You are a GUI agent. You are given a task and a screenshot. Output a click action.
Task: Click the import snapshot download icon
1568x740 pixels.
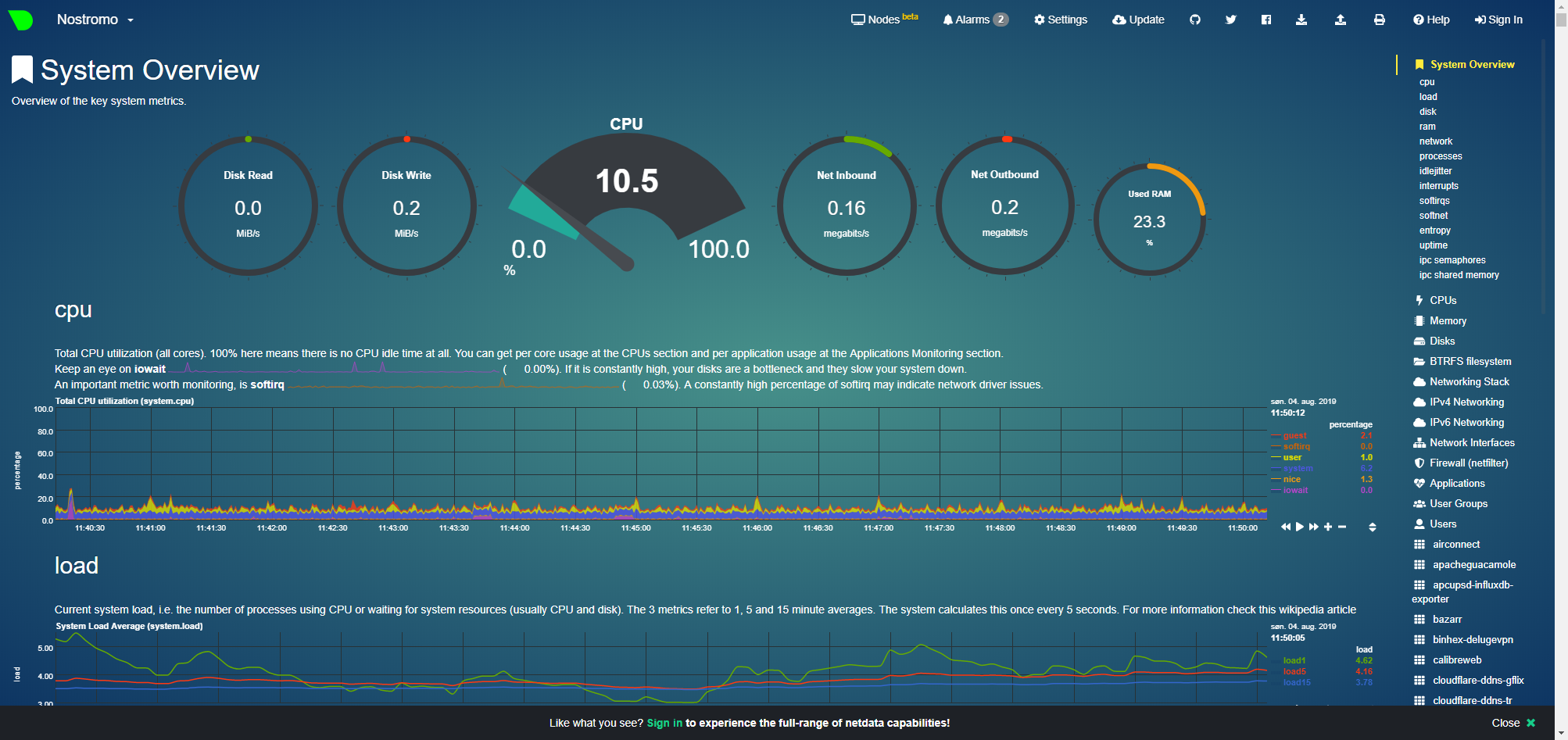1301,20
